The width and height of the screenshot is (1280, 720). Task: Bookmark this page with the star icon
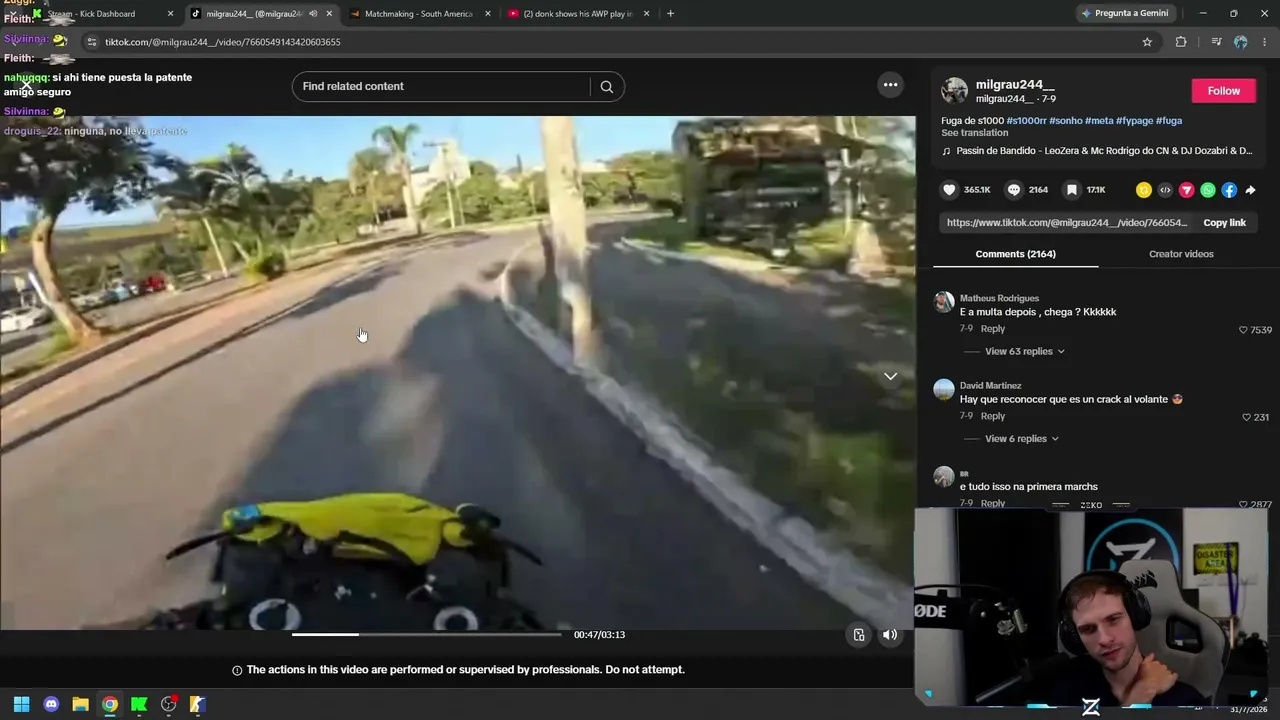point(1147,42)
